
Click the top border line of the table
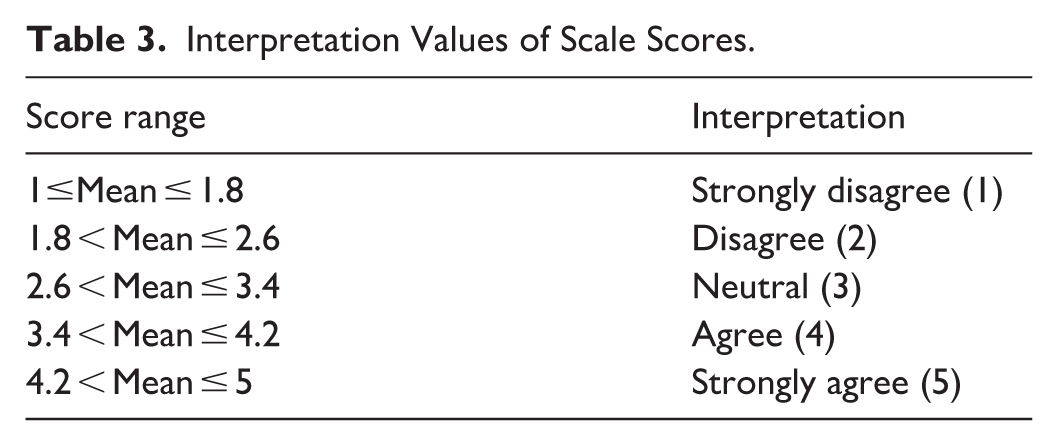pyautogui.click(x=529, y=76)
